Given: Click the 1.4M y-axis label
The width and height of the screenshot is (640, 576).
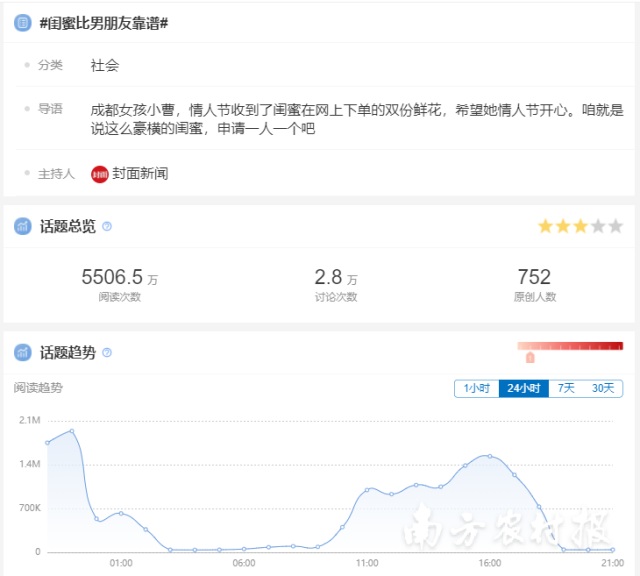Looking at the screenshot, I should pyautogui.click(x=30, y=464).
